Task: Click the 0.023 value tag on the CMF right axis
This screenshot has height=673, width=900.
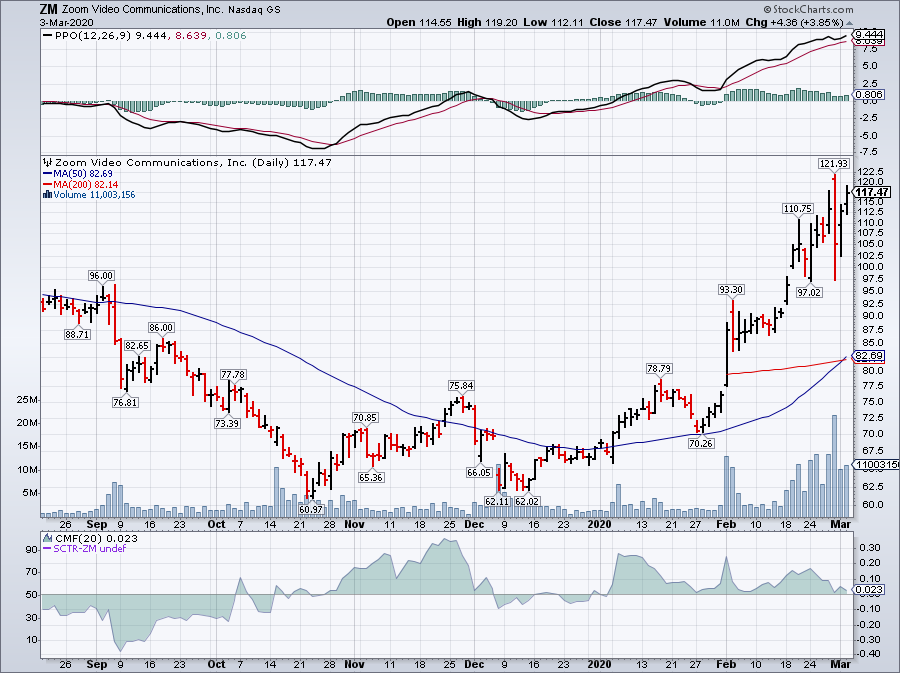Action: (869, 589)
